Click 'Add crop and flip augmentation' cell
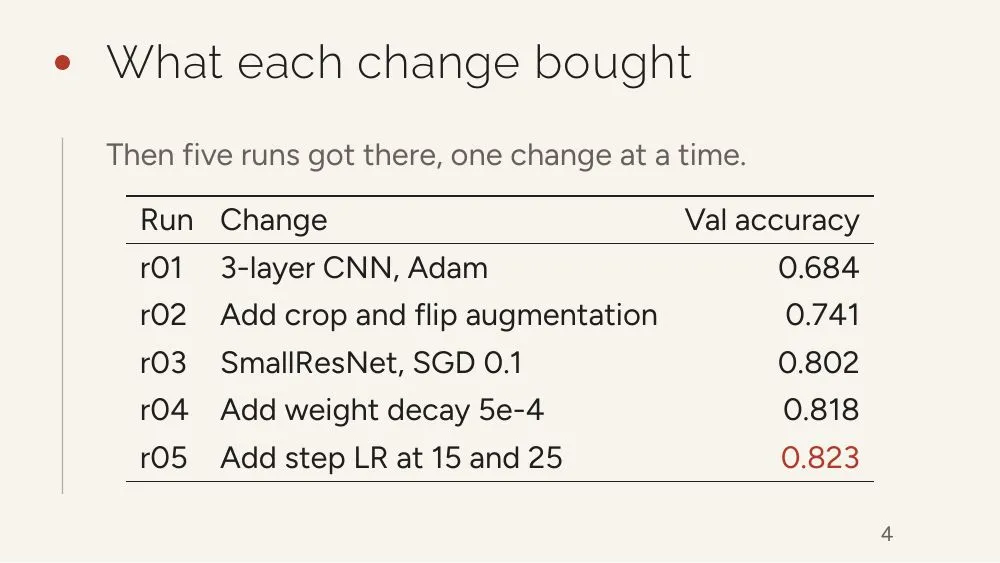 (439, 315)
